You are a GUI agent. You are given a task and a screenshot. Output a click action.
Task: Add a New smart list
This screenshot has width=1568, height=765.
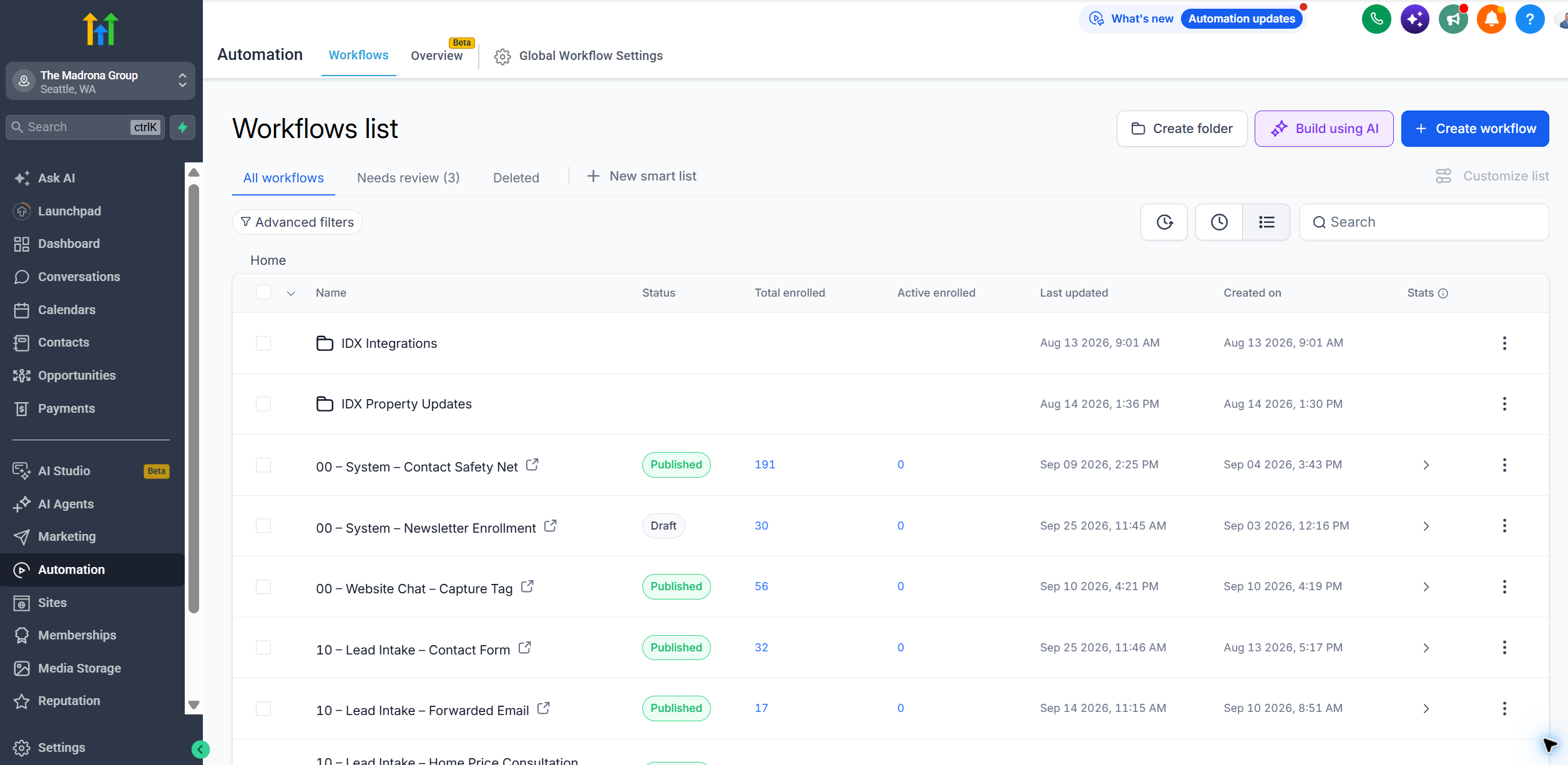(642, 177)
